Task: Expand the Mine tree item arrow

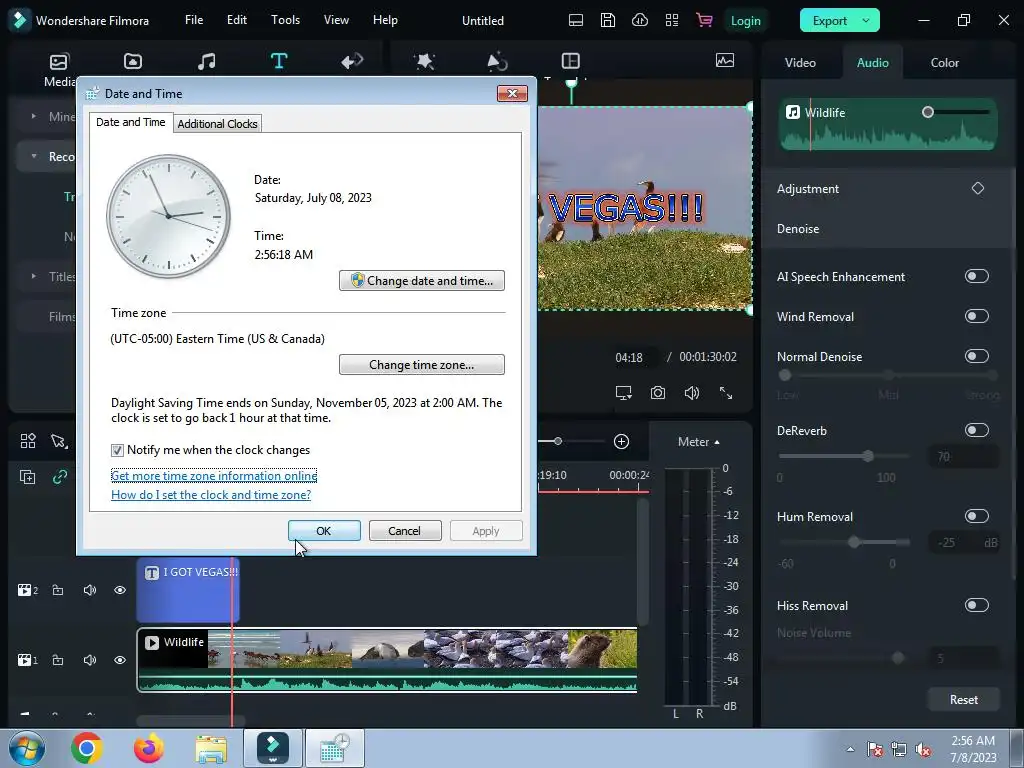Action: pos(33,116)
